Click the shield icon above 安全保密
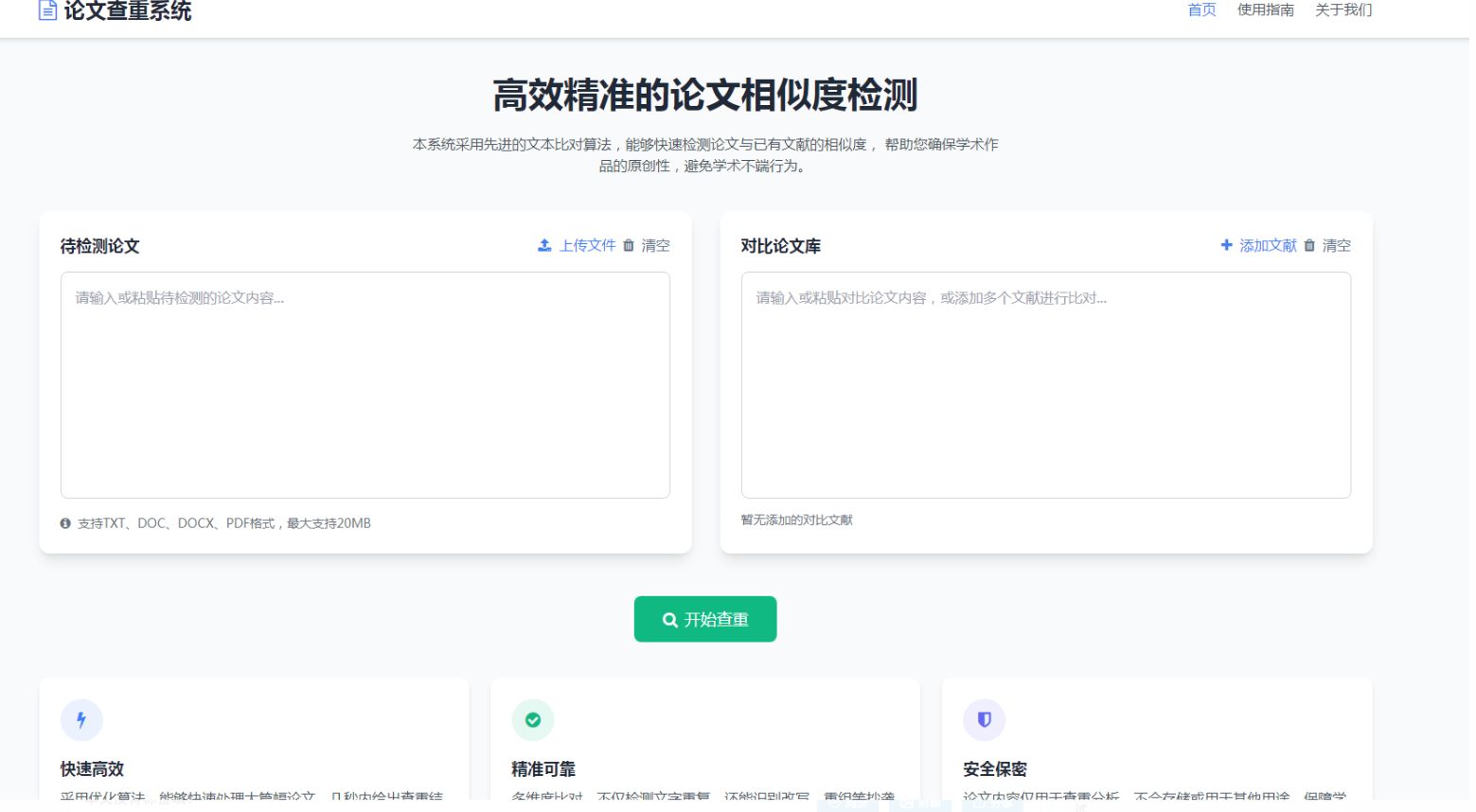This screenshot has height=812, width=1476. (x=984, y=719)
